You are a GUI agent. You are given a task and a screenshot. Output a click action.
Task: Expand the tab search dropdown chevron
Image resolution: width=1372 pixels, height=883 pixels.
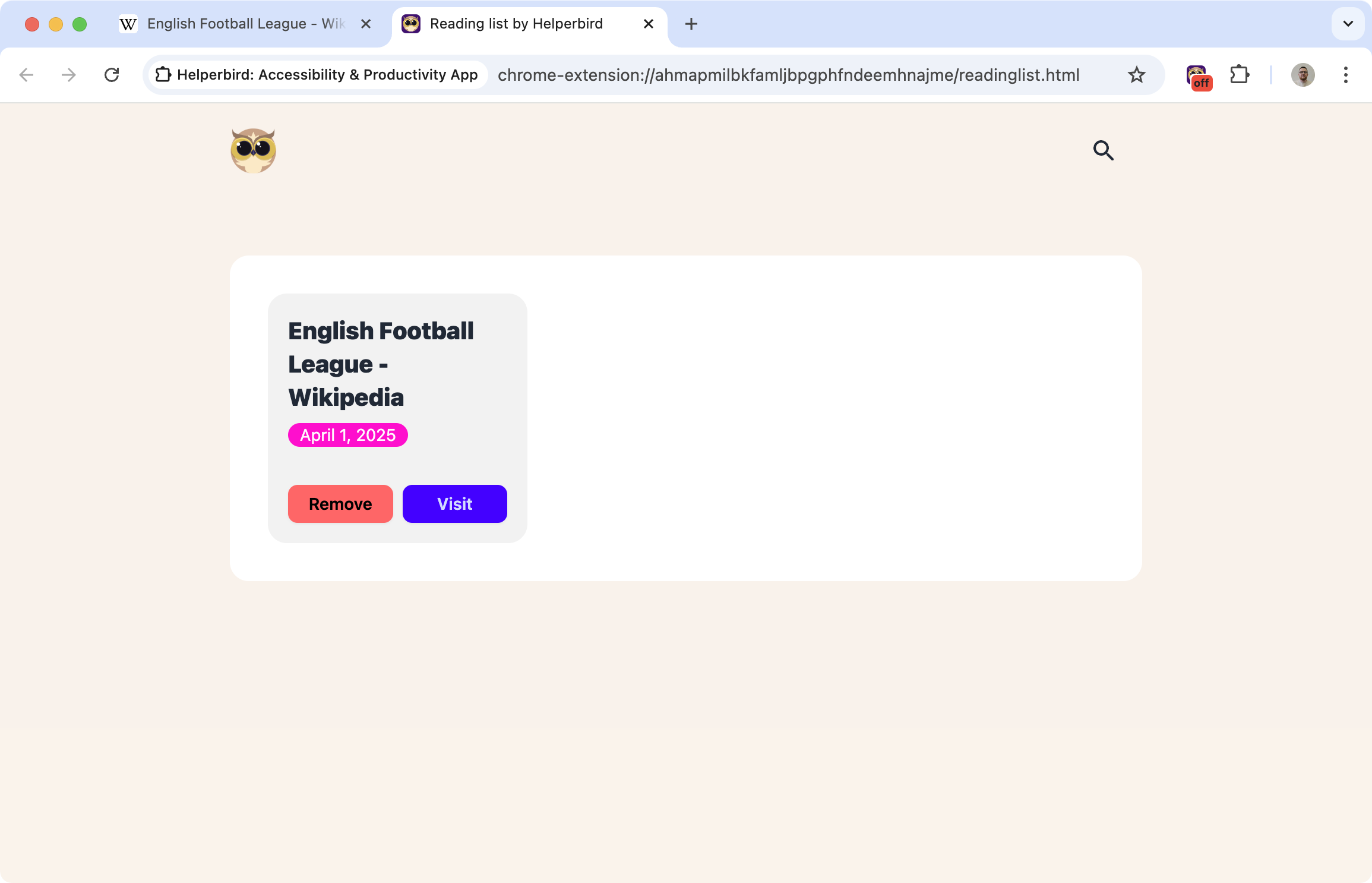point(1348,24)
